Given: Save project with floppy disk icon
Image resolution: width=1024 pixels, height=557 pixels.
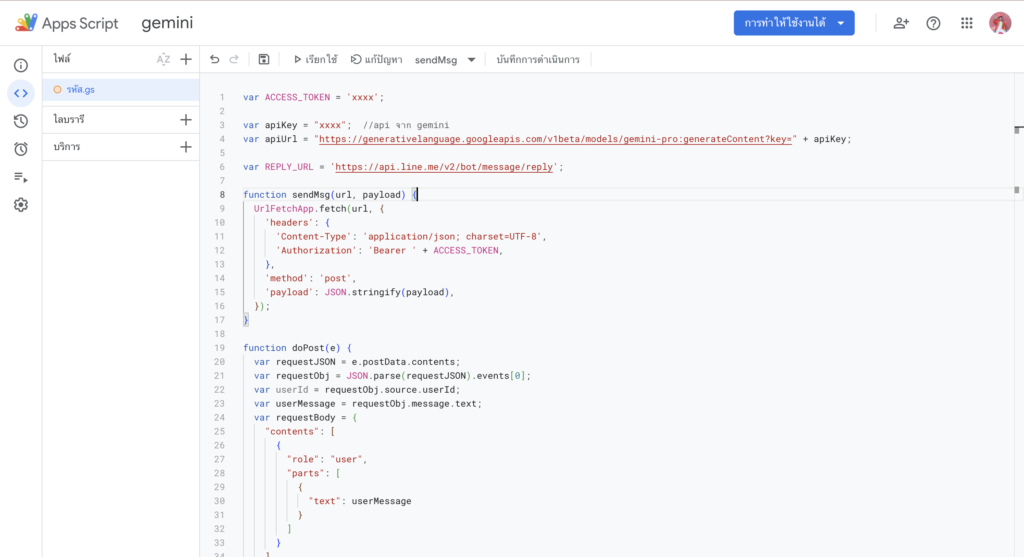Looking at the screenshot, I should click(x=264, y=59).
